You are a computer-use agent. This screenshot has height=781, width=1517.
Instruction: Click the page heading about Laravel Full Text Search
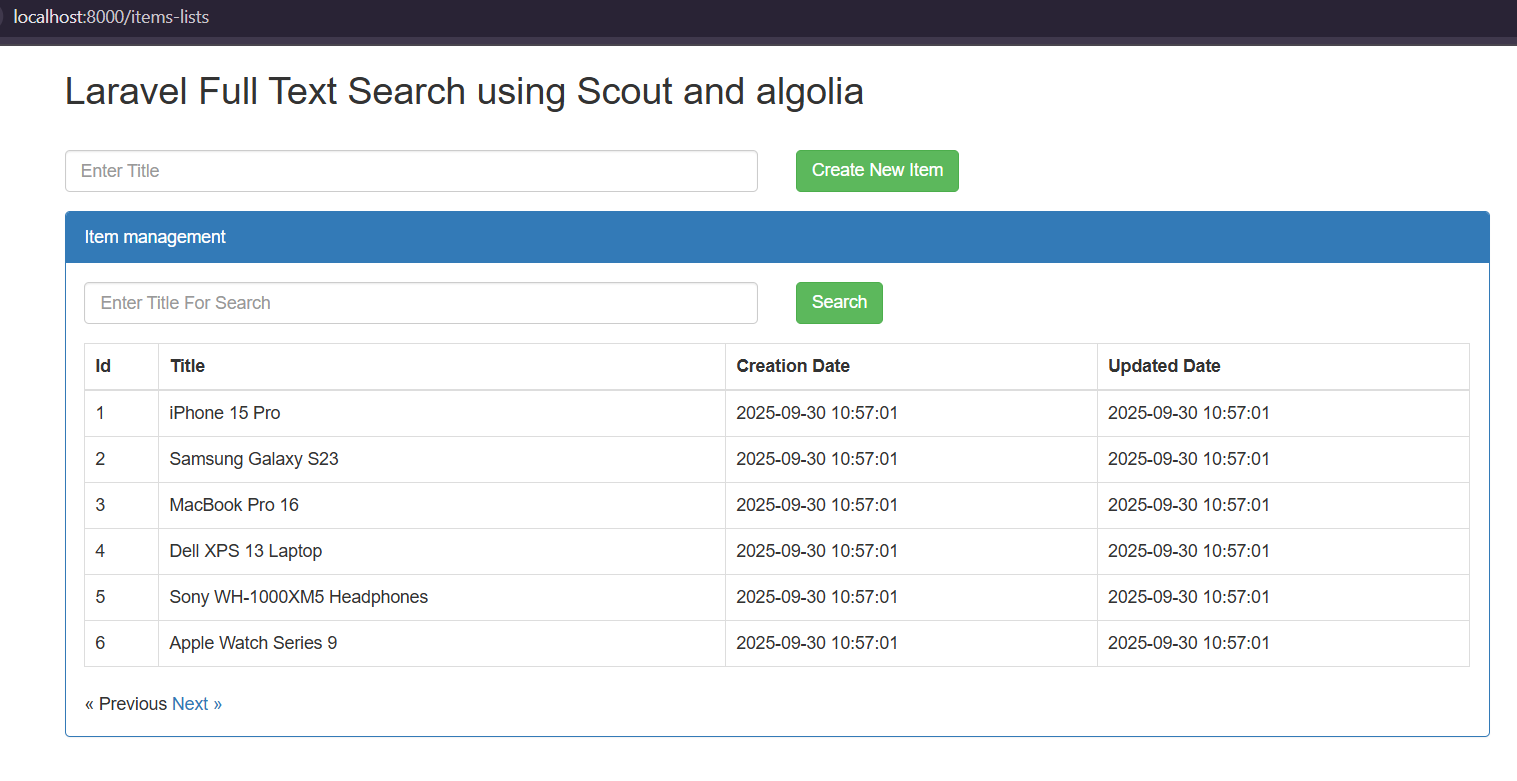pos(463,91)
